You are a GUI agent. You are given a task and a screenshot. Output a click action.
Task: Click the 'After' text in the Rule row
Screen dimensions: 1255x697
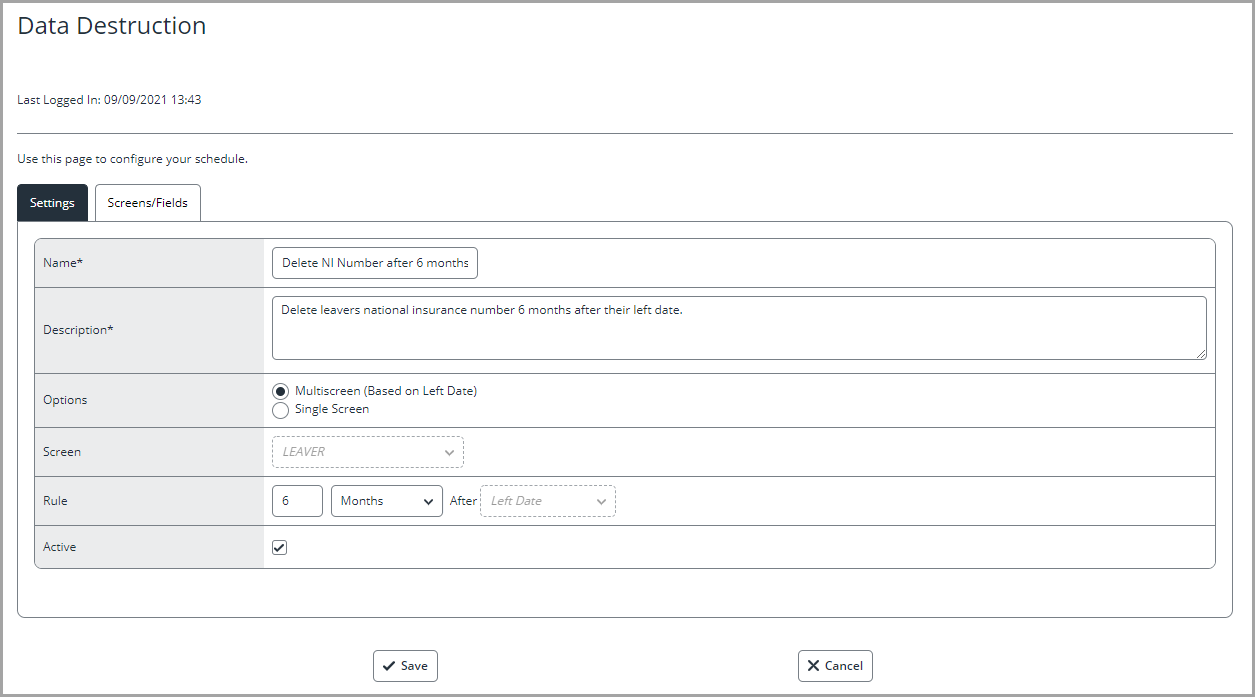[463, 501]
